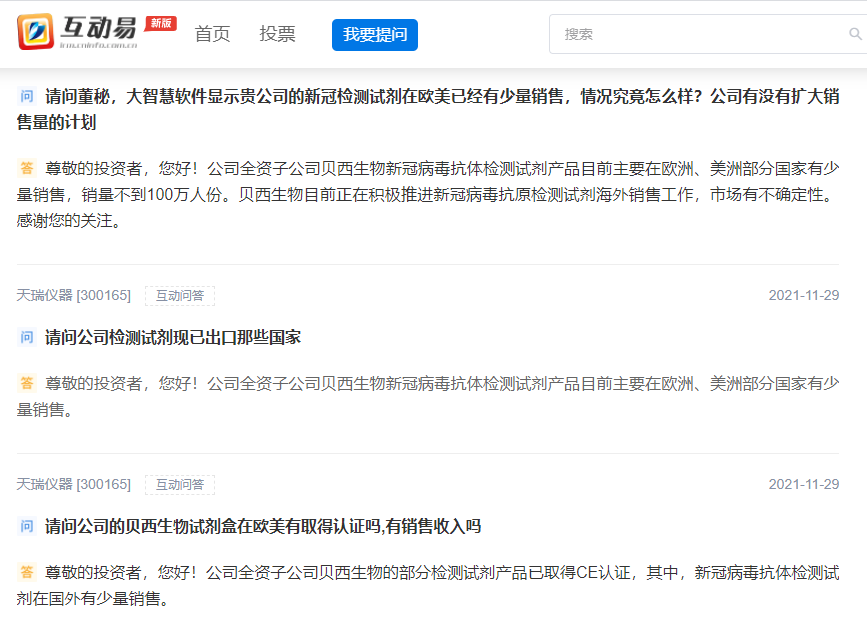Open the 投票 navigation item

coord(278,34)
